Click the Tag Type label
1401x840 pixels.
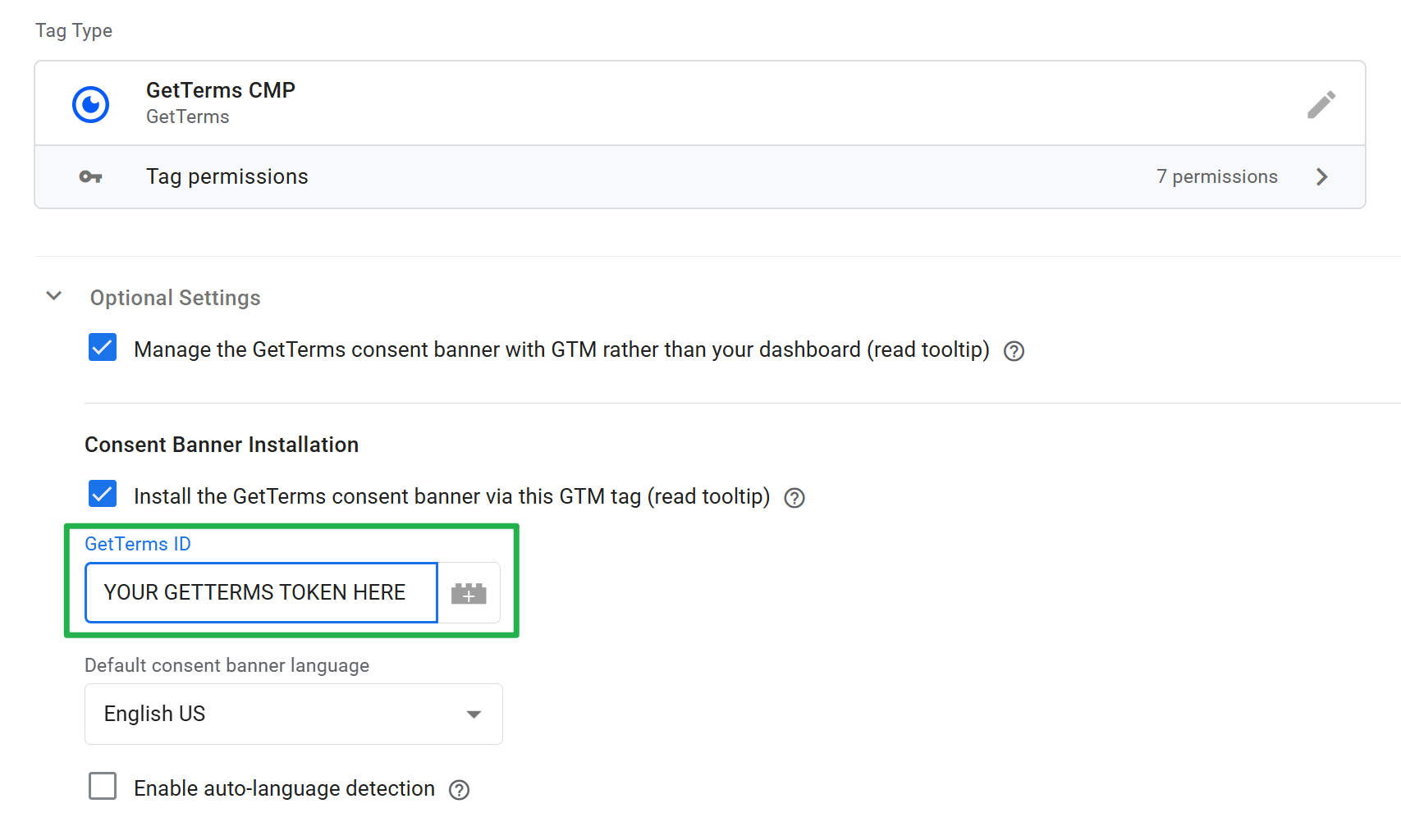coord(74,31)
